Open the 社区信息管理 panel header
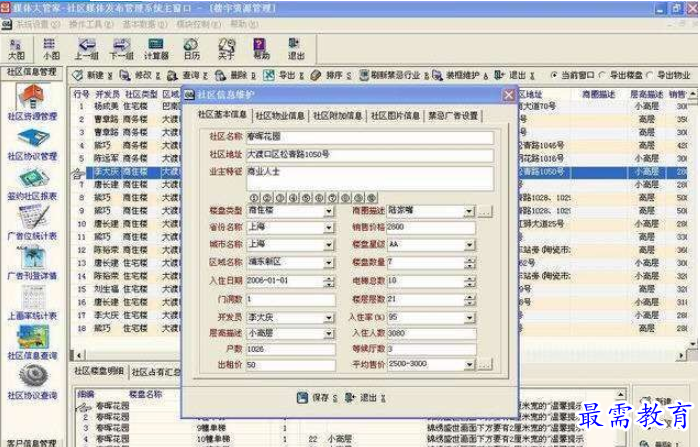Screen dimensions: 700x447 click(x=32, y=72)
